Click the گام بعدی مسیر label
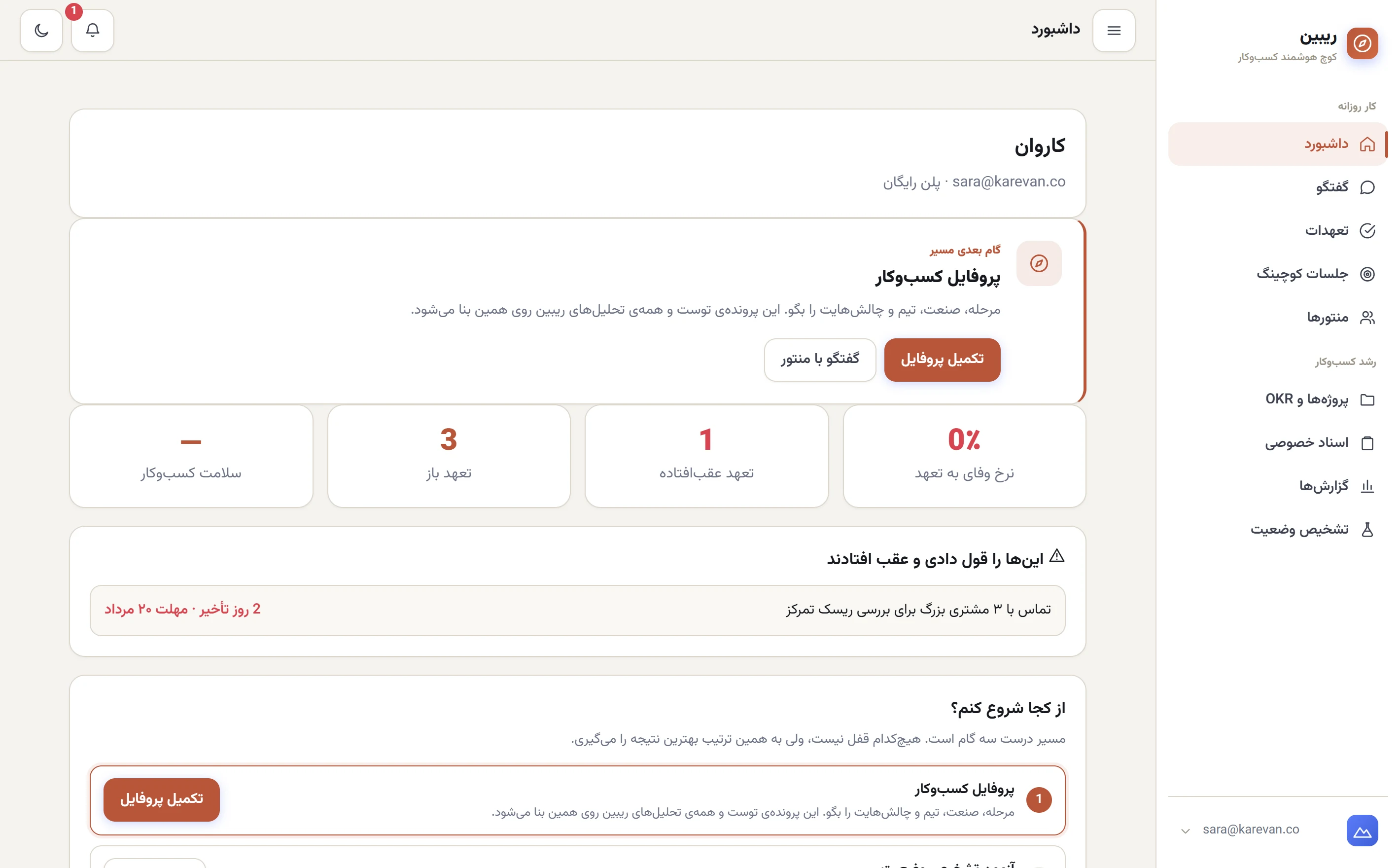This screenshot has width=1400, height=868. 965,251
